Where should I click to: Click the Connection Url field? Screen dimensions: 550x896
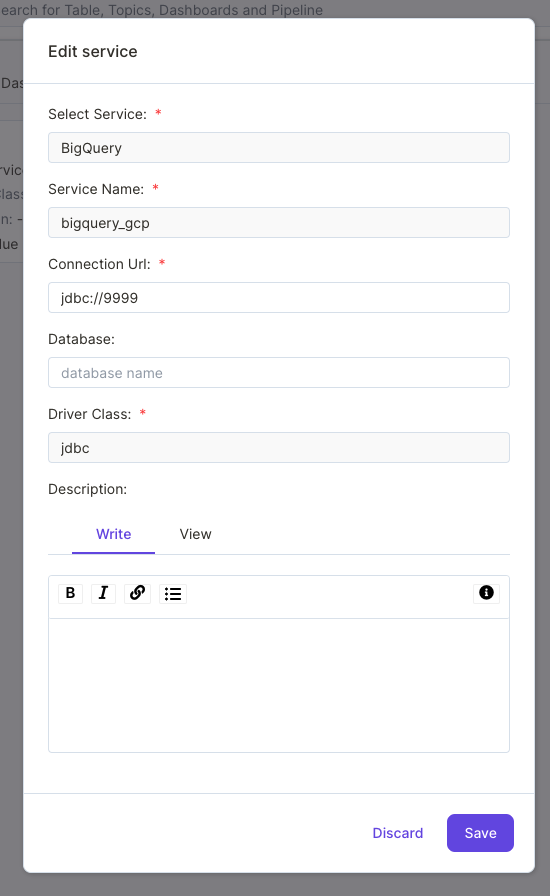pos(279,298)
